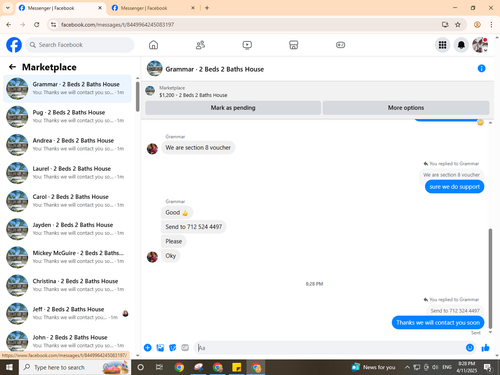Open Sticky Notes on taskbar
The width and height of the screenshot is (500, 375).
(x=237, y=367)
